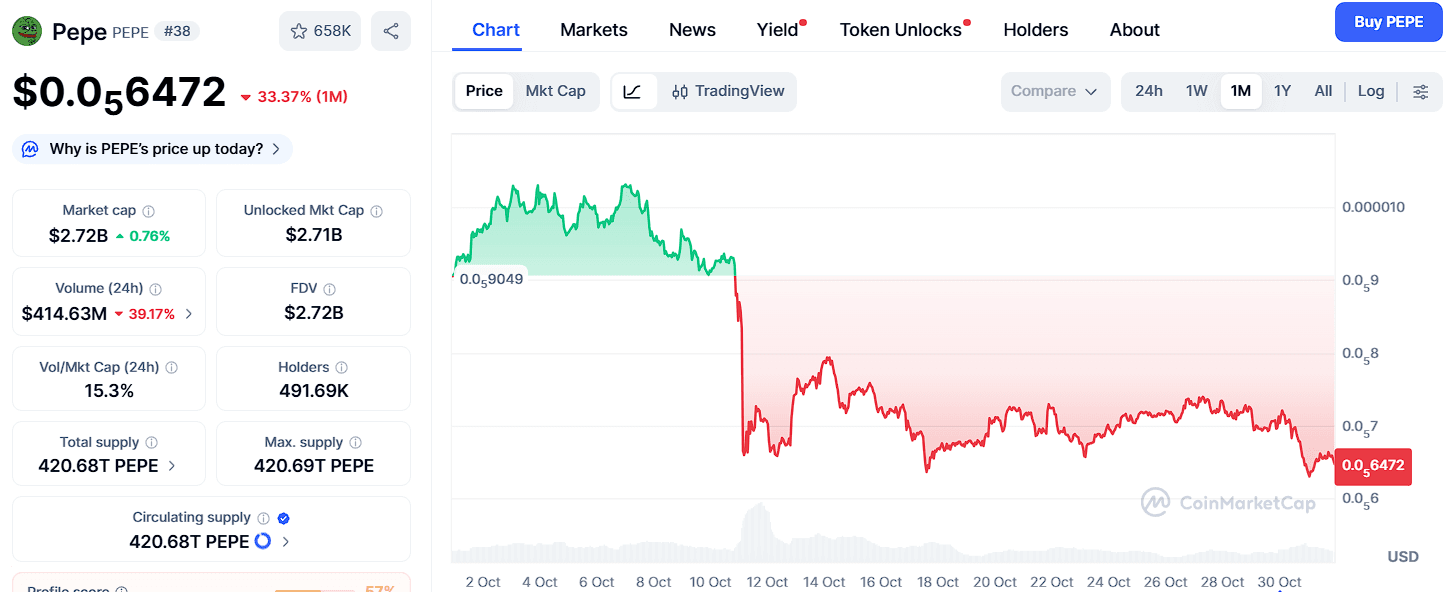
Task: Click Market cap info icon
Action: pyautogui.click(x=149, y=211)
